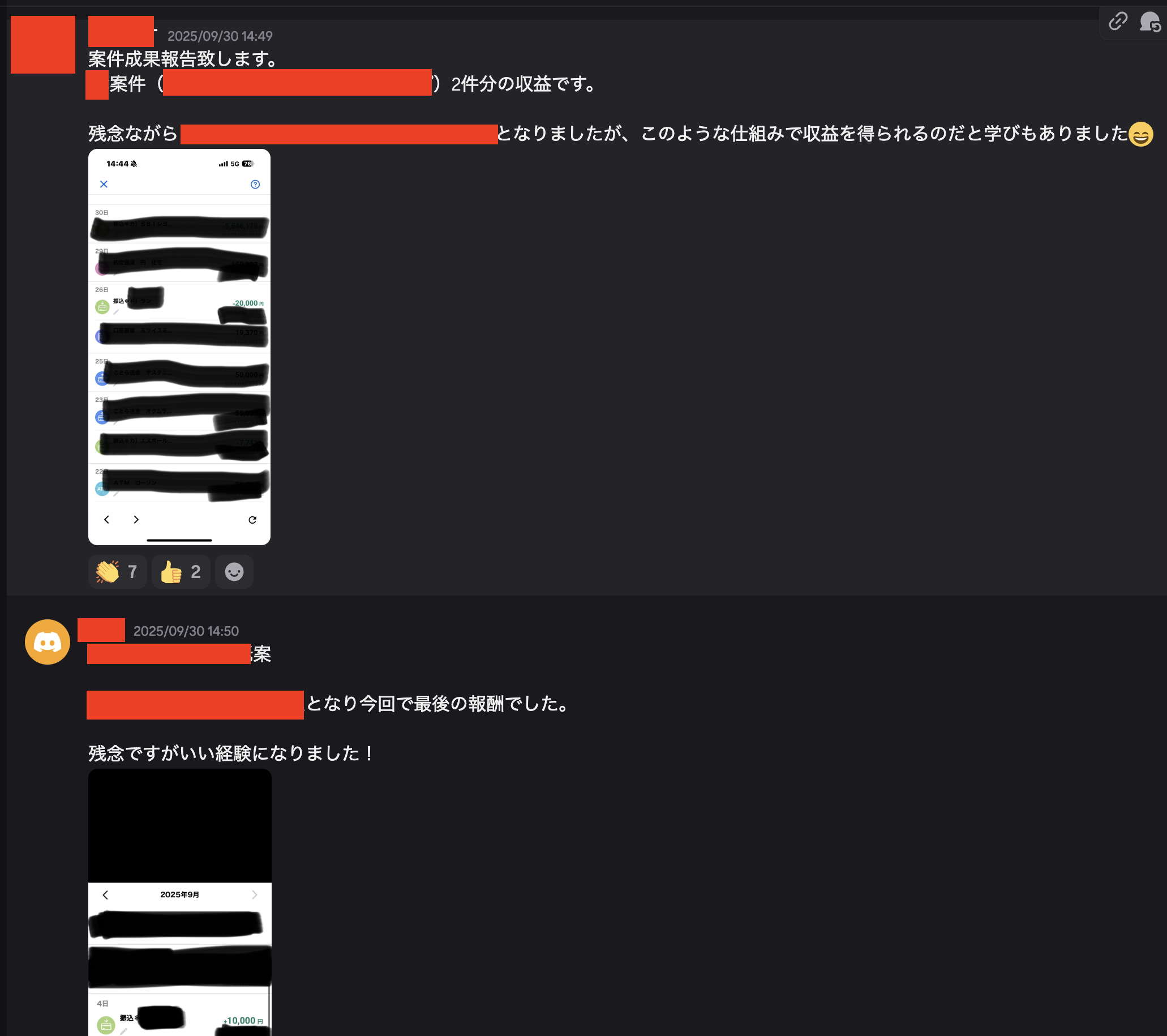The width and height of the screenshot is (1167, 1036).
Task: Click timestamp 2025/09/30 14:49
Action: point(220,36)
